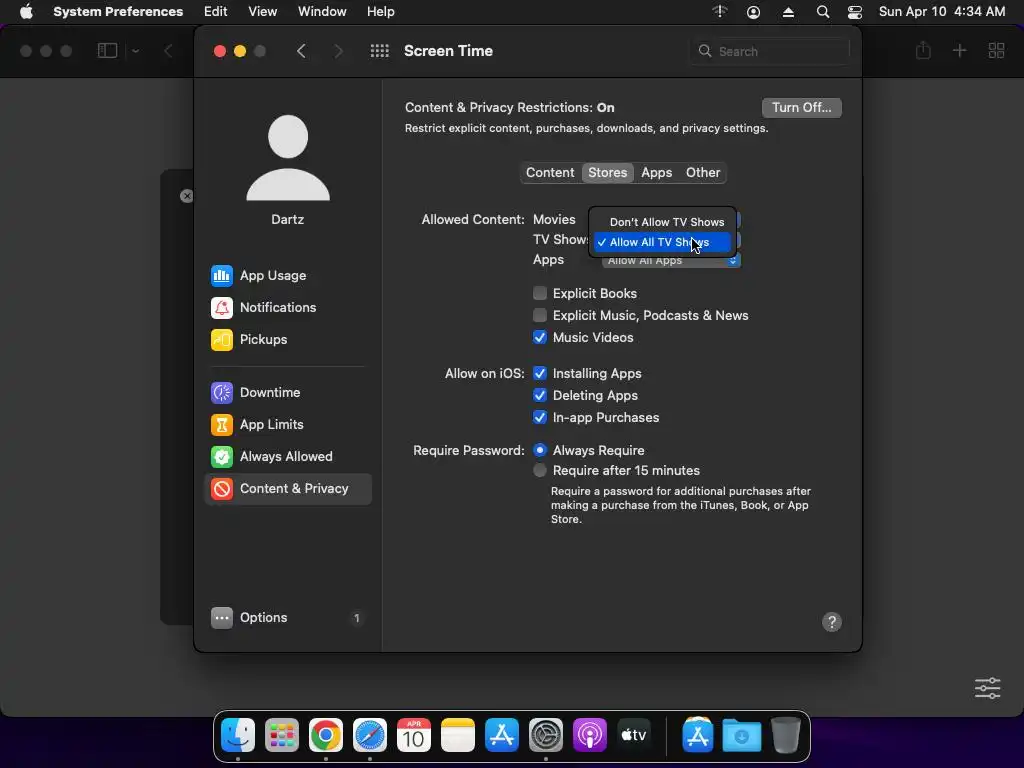
Task: Click sliders icon in the background window
Action: 987,688
